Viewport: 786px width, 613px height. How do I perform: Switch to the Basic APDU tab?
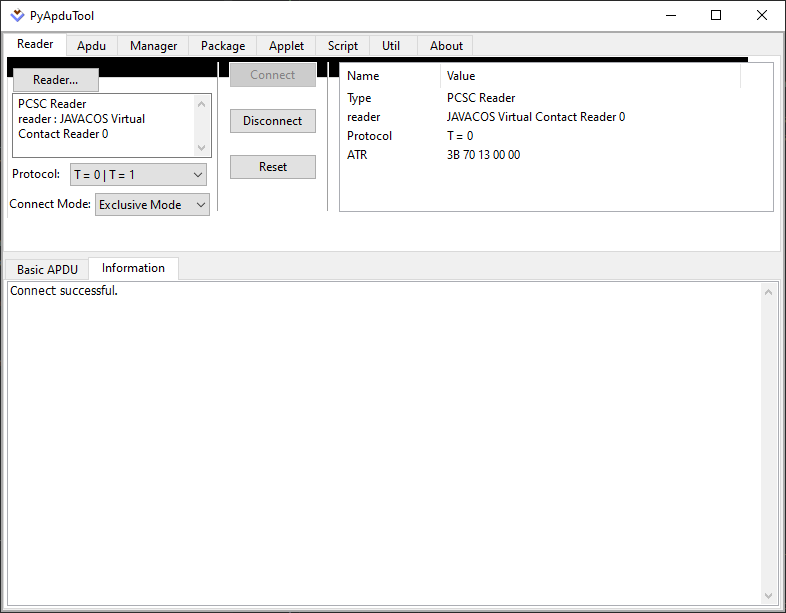47,270
